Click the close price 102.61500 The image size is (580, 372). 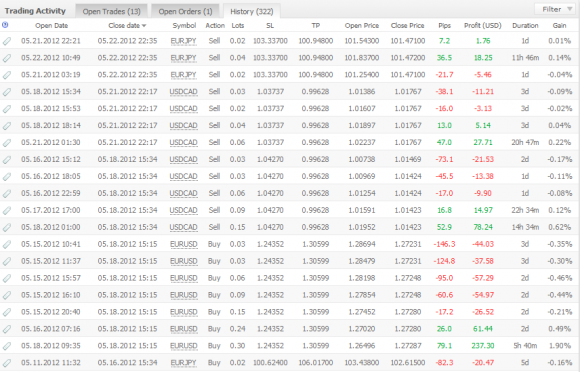[408, 363]
